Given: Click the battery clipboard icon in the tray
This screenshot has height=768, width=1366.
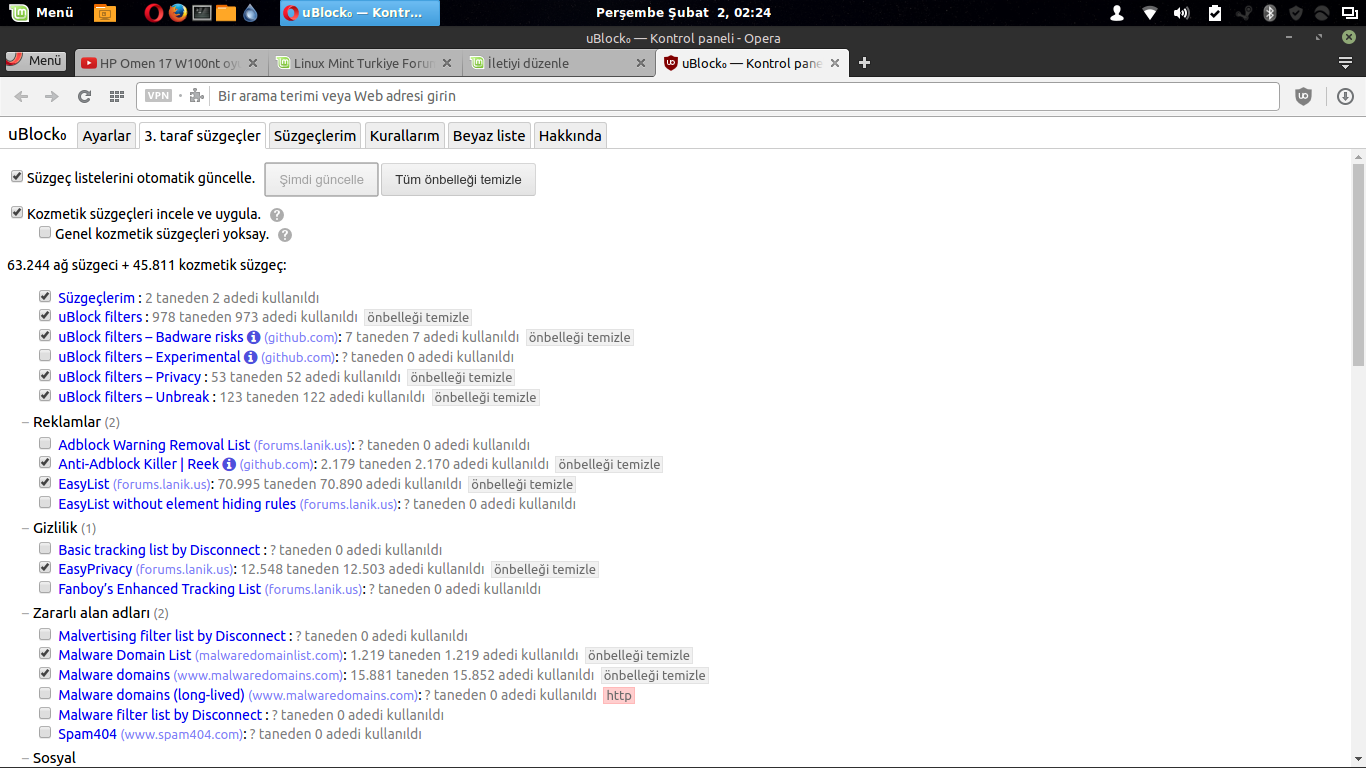Looking at the screenshot, I should [x=1215, y=13].
